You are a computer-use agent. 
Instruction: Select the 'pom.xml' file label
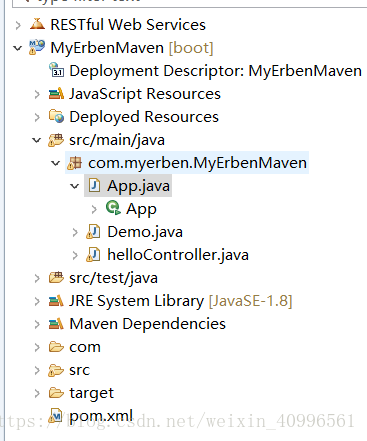[101, 416]
